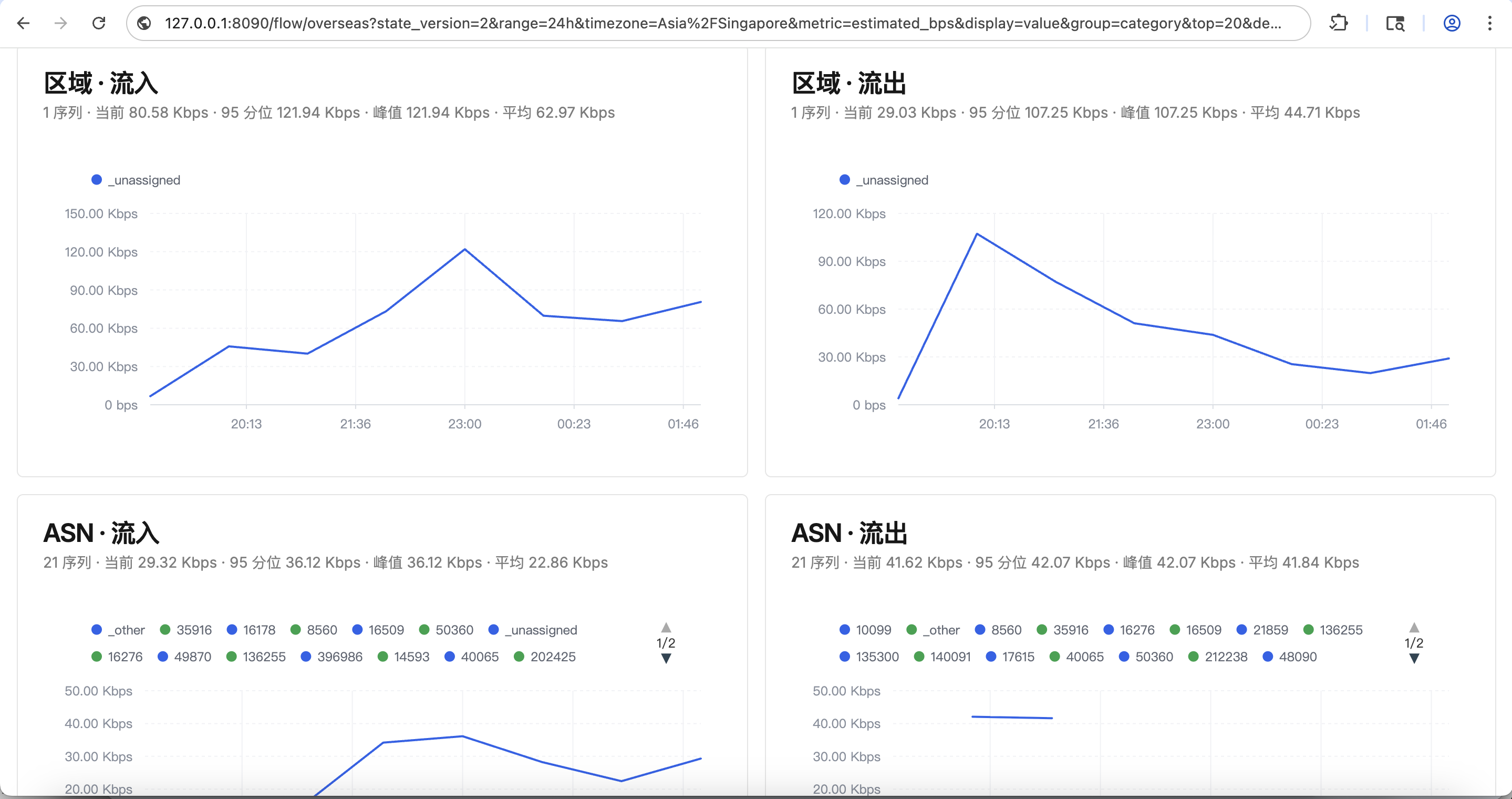This screenshot has height=799, width=1512.
Task: Toggle _other series in ASN·流入 legend
Action: pyautogui.click(x=118, y=630)
